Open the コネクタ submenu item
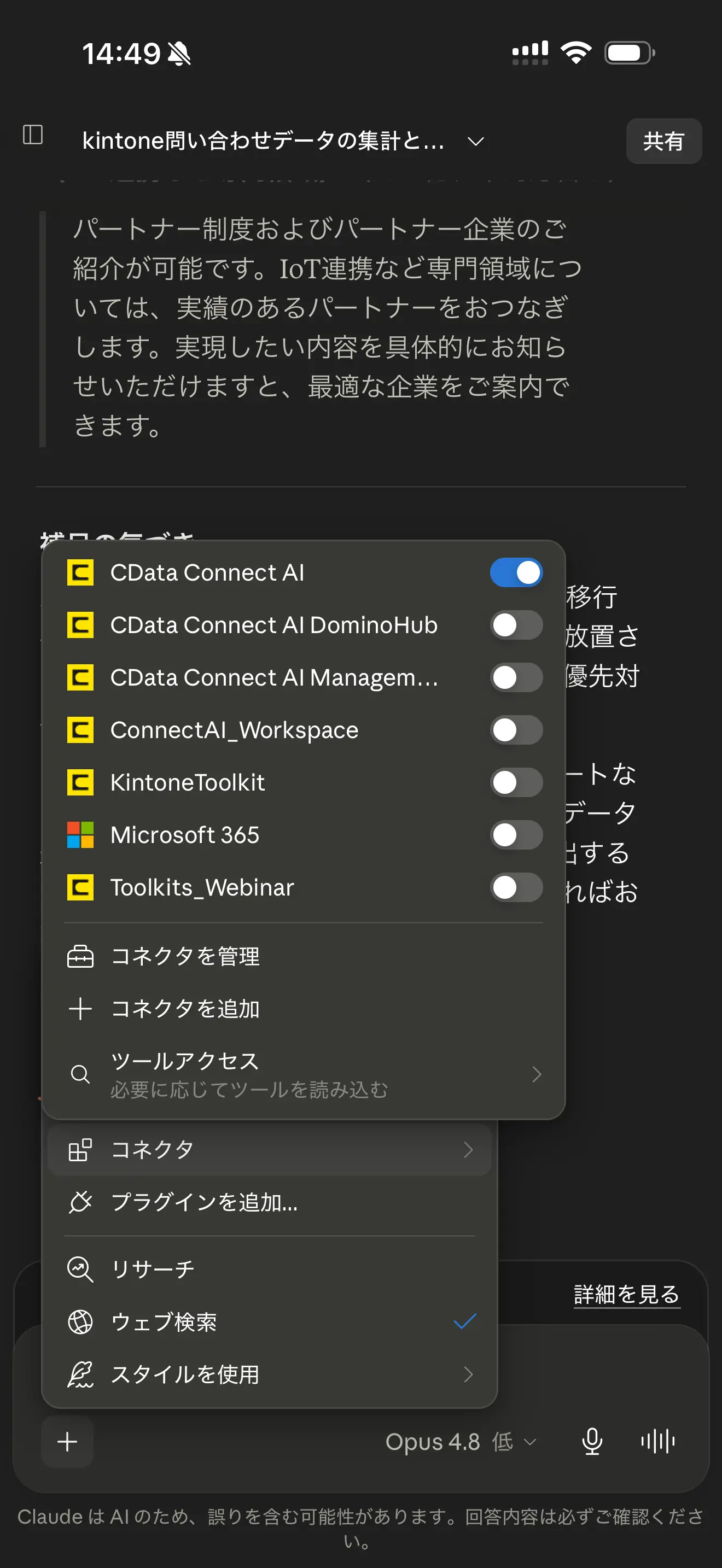 269,1149
